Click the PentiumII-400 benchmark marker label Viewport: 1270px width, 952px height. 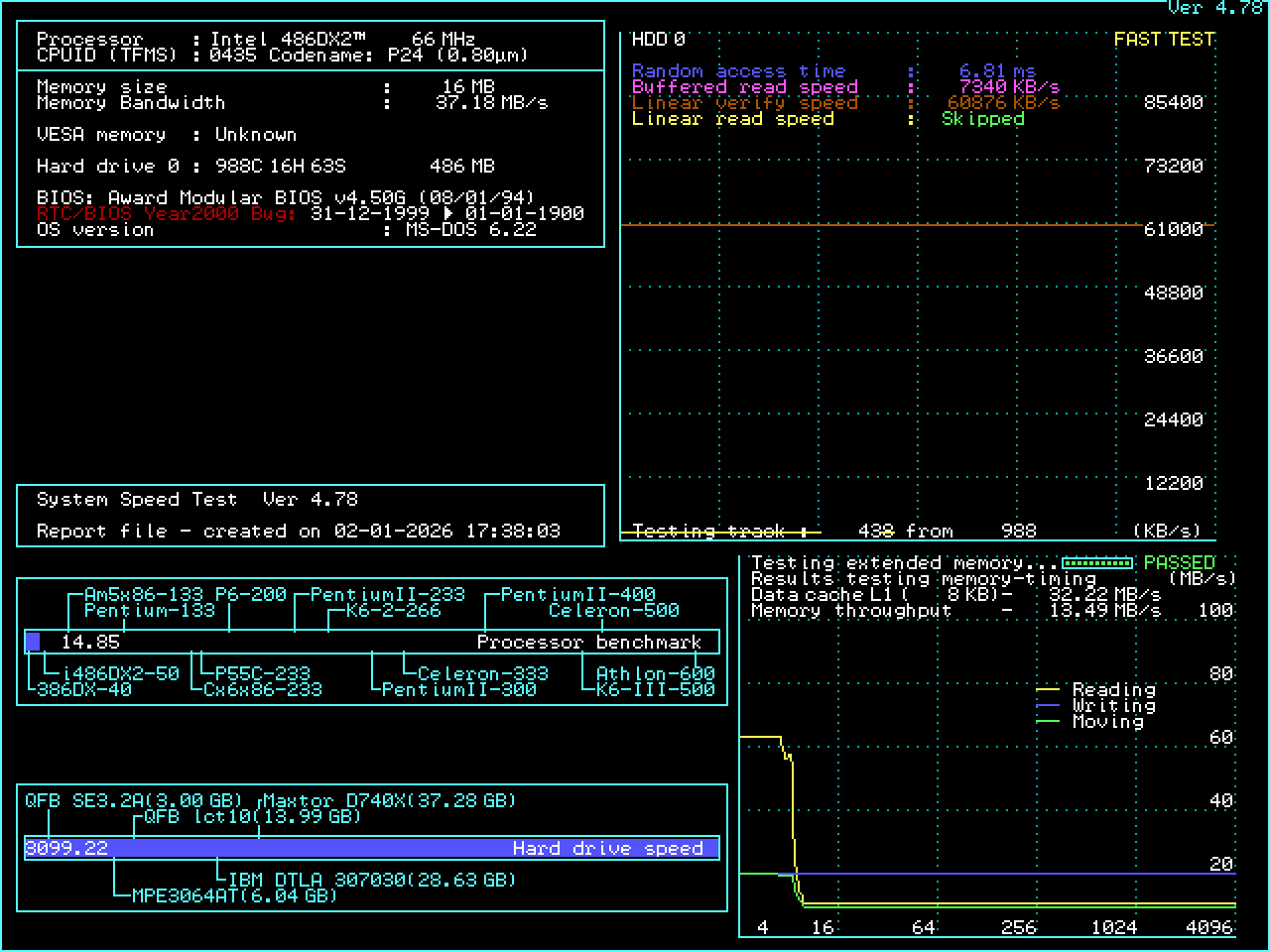(577, 595)
